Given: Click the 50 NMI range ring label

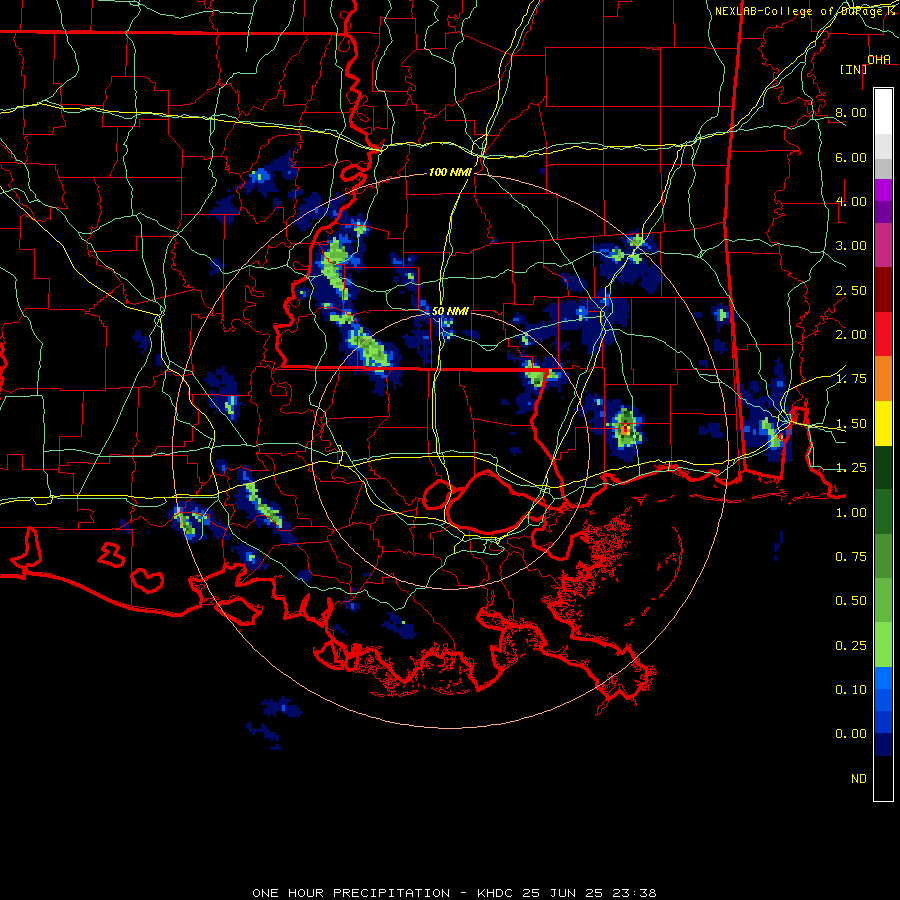Looking at the screenshot, I should tap(450, 311).
